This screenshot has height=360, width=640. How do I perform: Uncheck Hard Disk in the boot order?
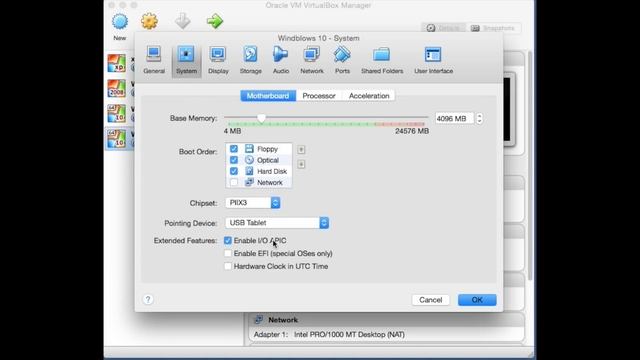(x=233, y=171)
